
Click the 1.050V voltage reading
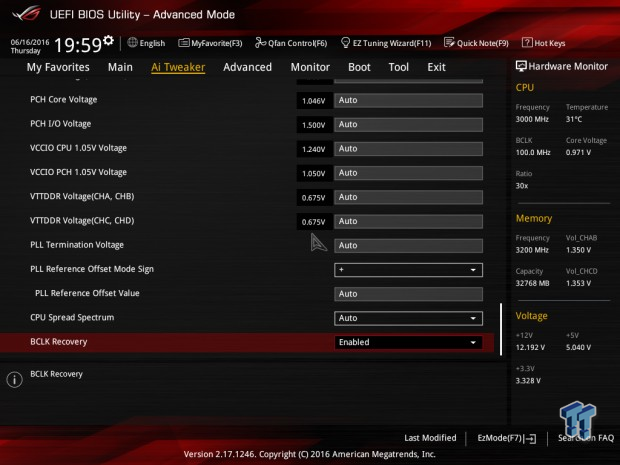(x=314, y=173)
